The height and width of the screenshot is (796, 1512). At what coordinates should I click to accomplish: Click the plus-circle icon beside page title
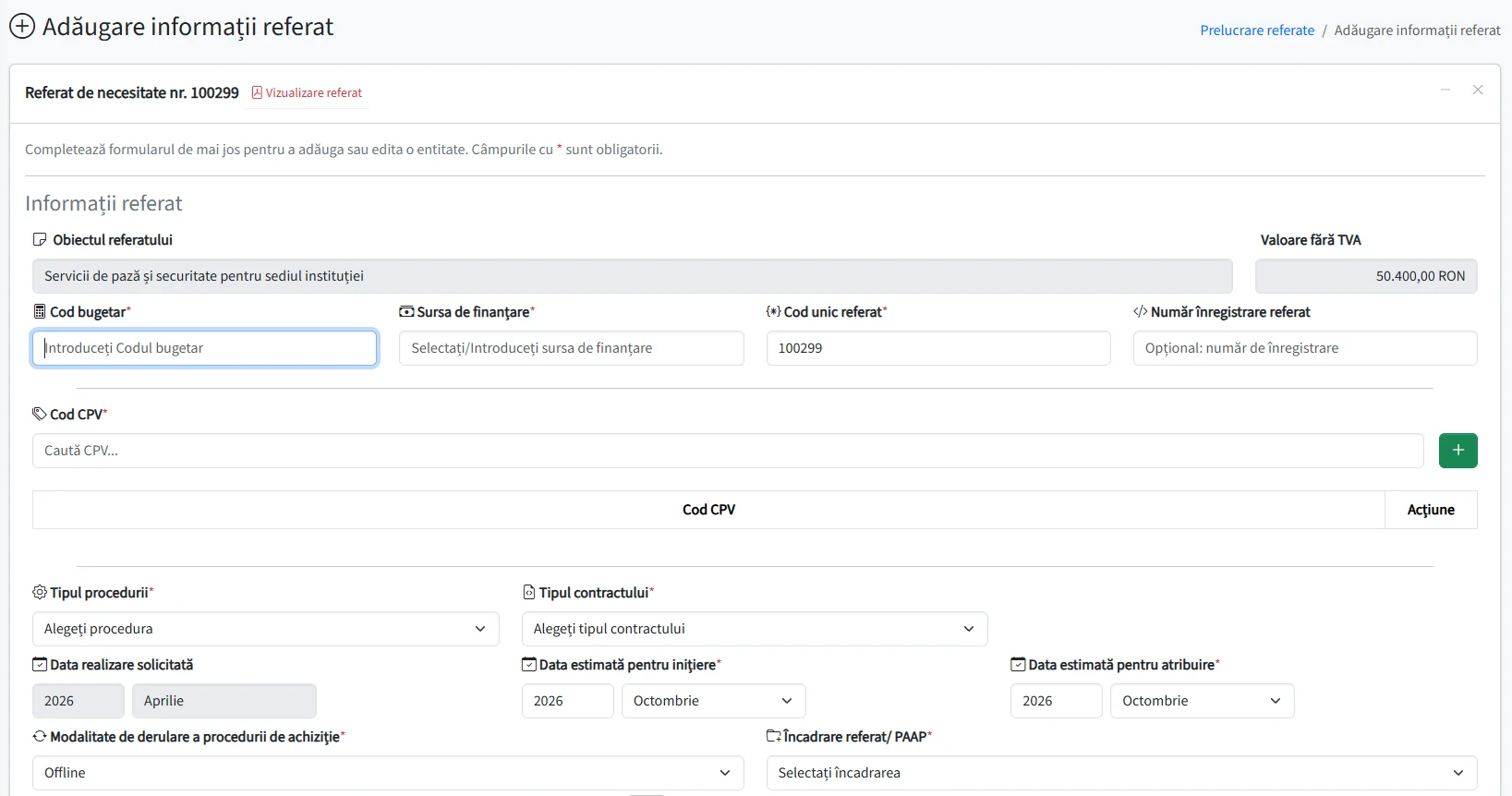(22, 26)
